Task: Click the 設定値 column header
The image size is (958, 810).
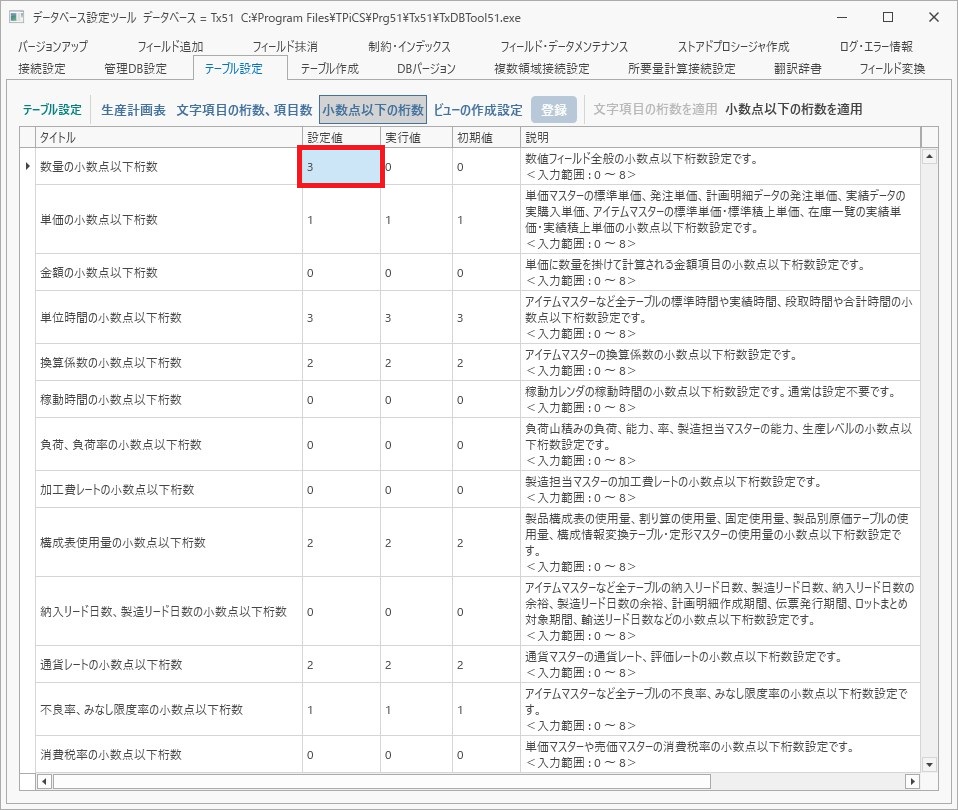Action: pos(341,137)
